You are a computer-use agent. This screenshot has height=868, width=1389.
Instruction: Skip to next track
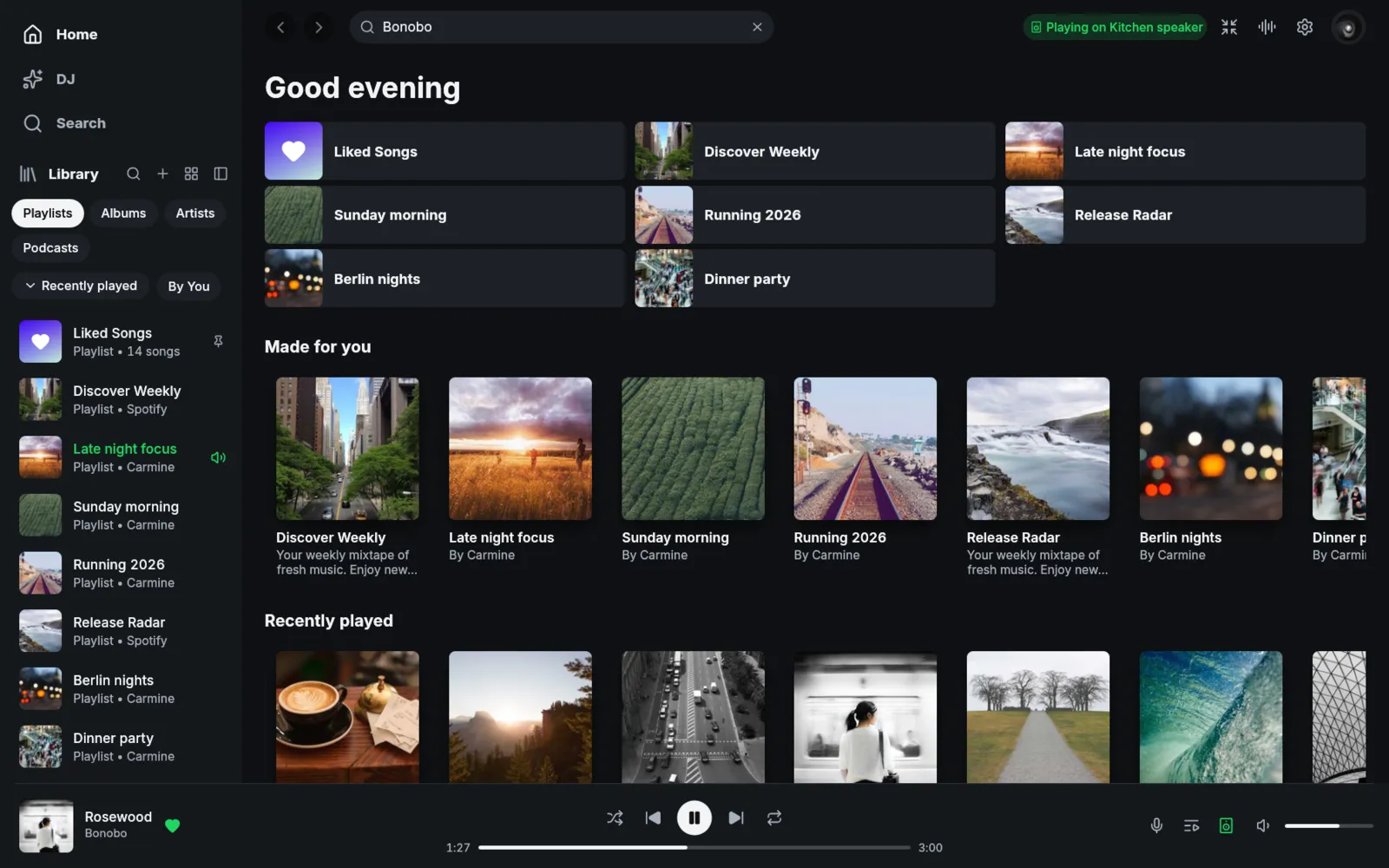pos(736,818)
